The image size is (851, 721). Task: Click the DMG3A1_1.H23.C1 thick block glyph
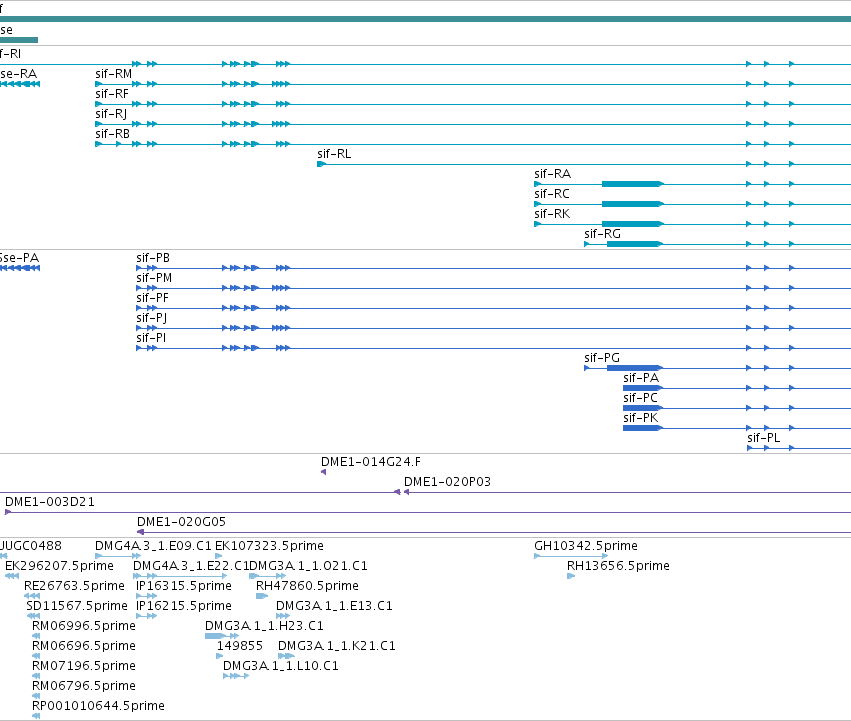[x=215, y=636]
